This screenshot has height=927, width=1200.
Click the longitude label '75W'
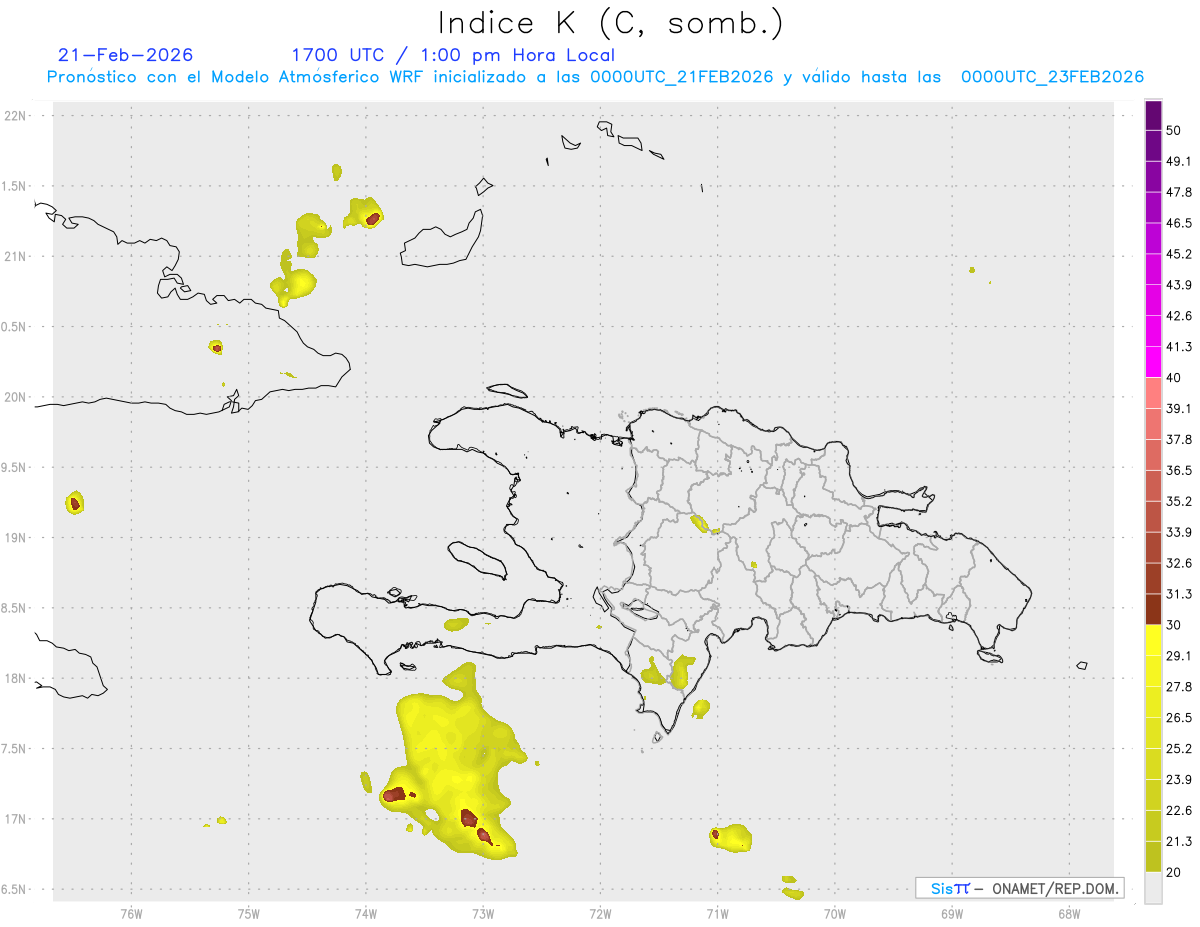point(249,914)
